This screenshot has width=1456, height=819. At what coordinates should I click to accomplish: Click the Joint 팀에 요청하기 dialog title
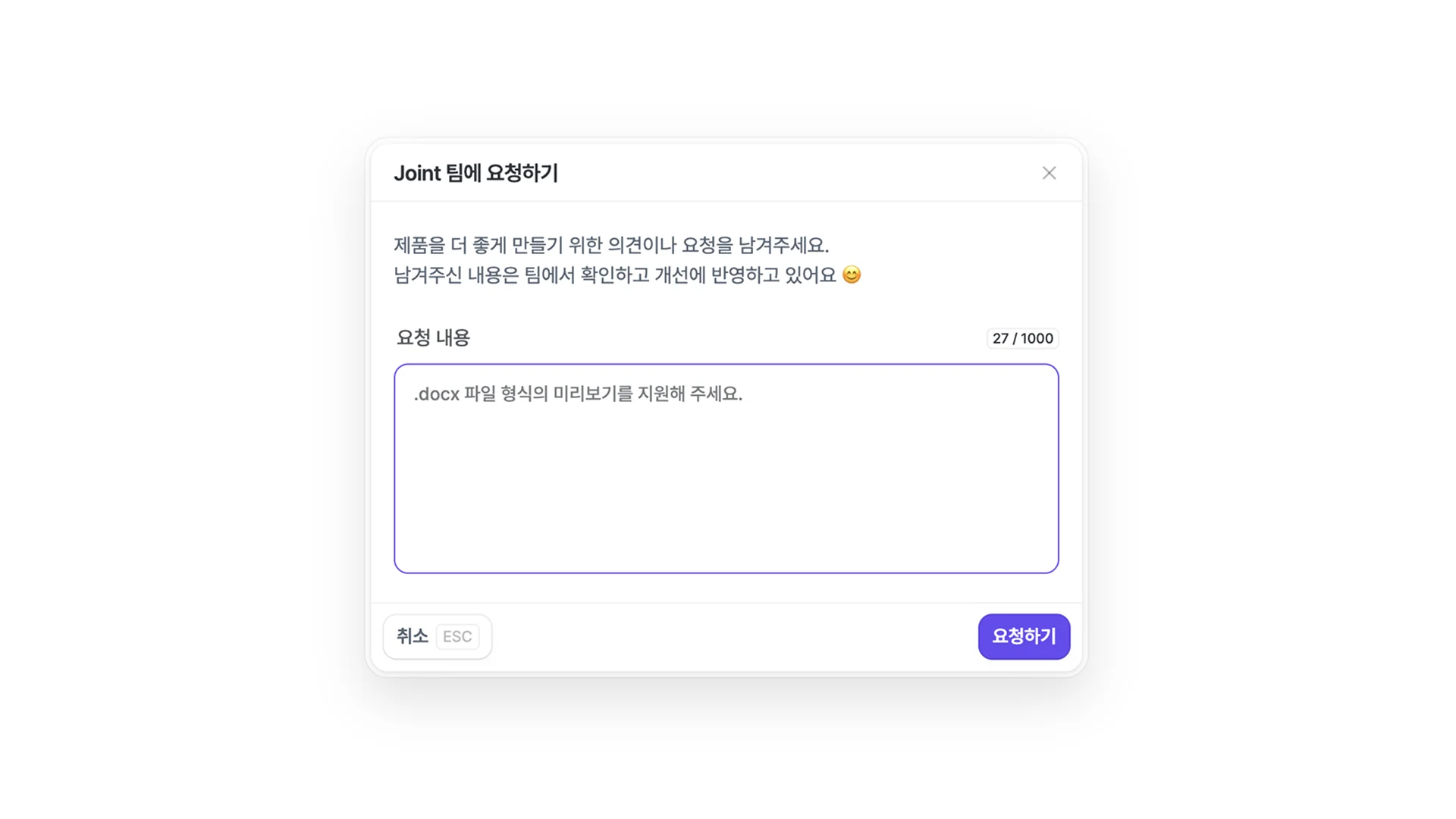477,173
